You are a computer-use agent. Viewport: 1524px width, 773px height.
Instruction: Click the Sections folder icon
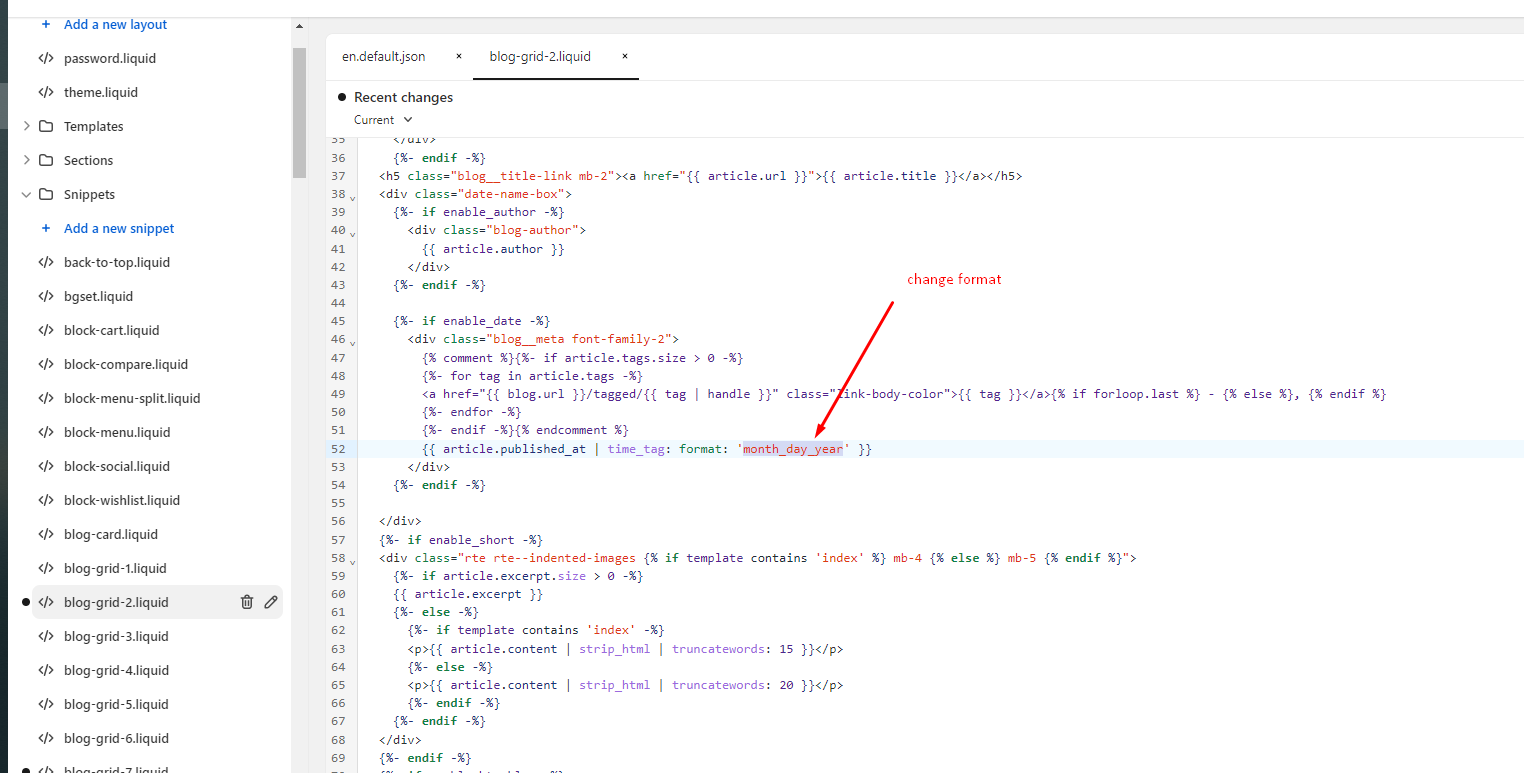(x=46, y=160)
